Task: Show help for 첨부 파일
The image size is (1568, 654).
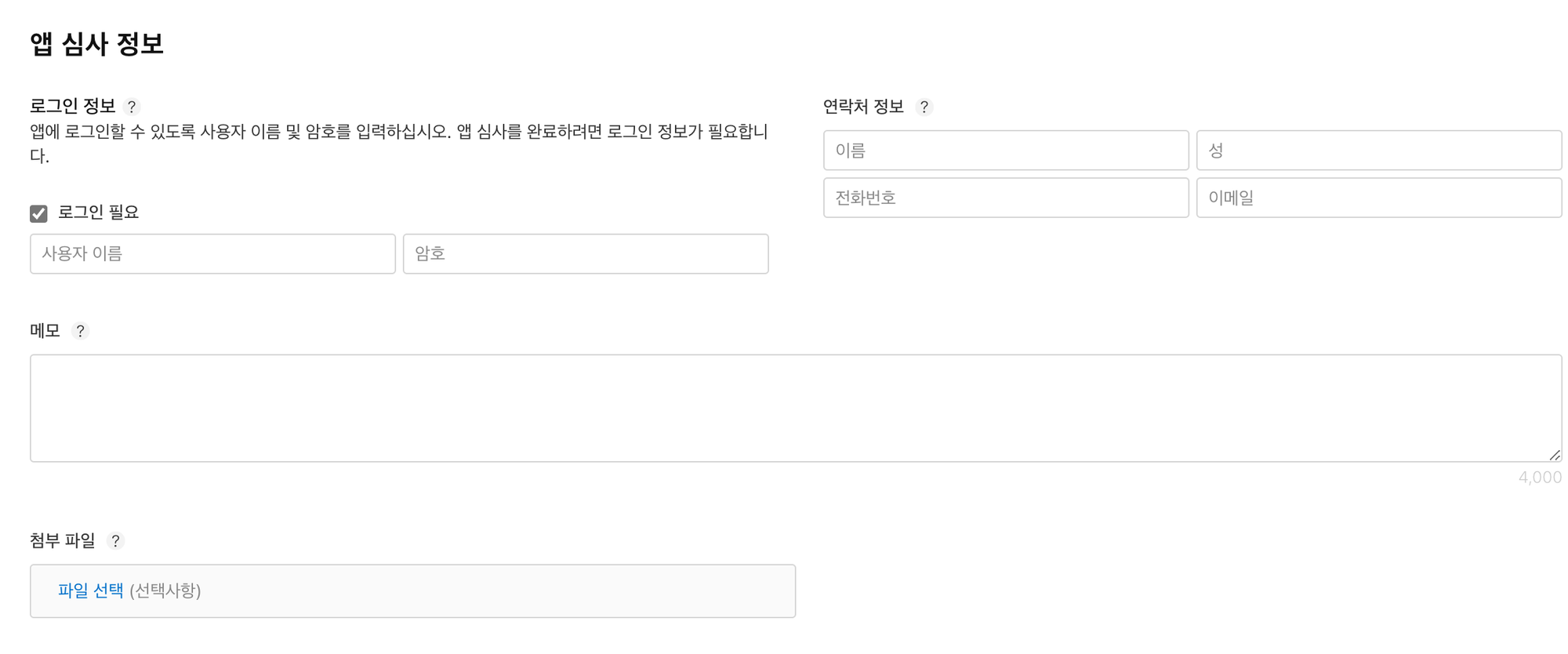Action: coord(115,541)
